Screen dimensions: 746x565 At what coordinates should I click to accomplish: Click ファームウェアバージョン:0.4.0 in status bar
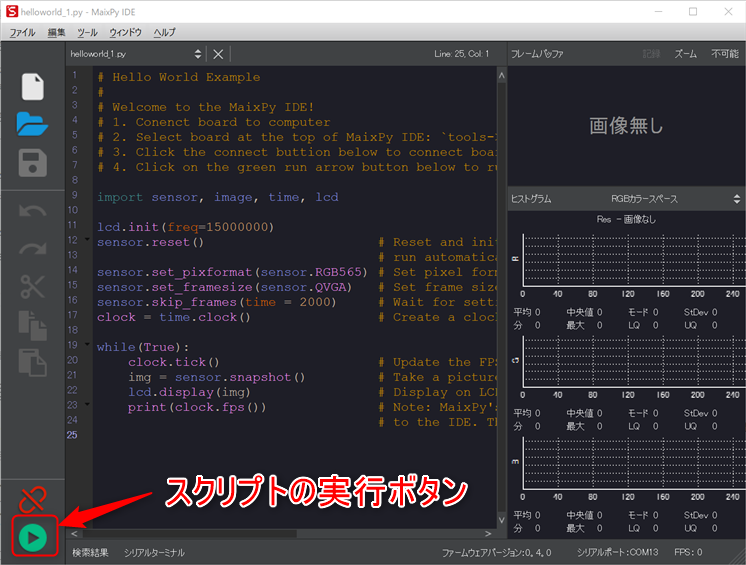[x=497, y=553]
